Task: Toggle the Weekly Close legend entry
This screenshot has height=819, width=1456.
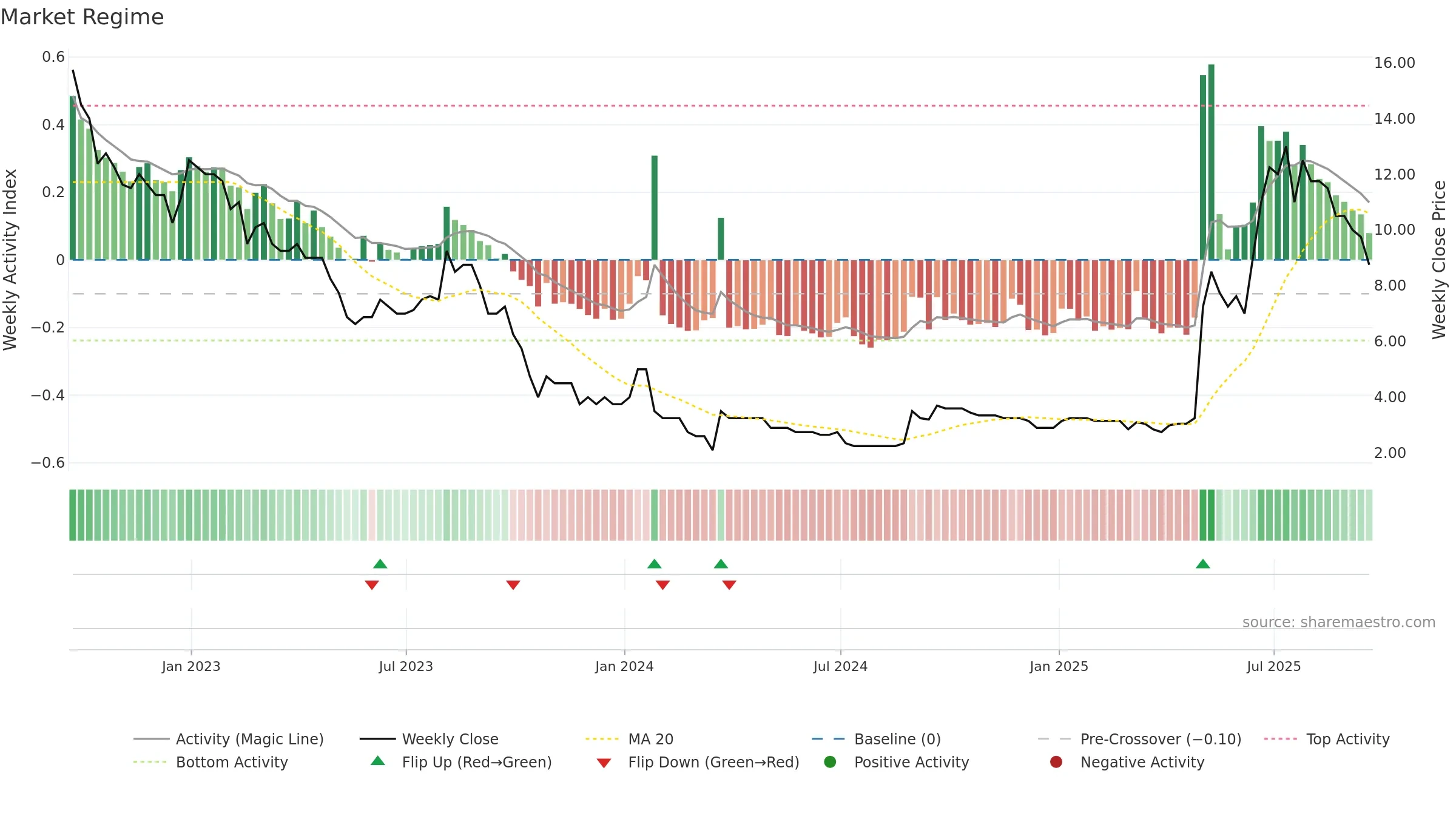Action: (429, 739)
